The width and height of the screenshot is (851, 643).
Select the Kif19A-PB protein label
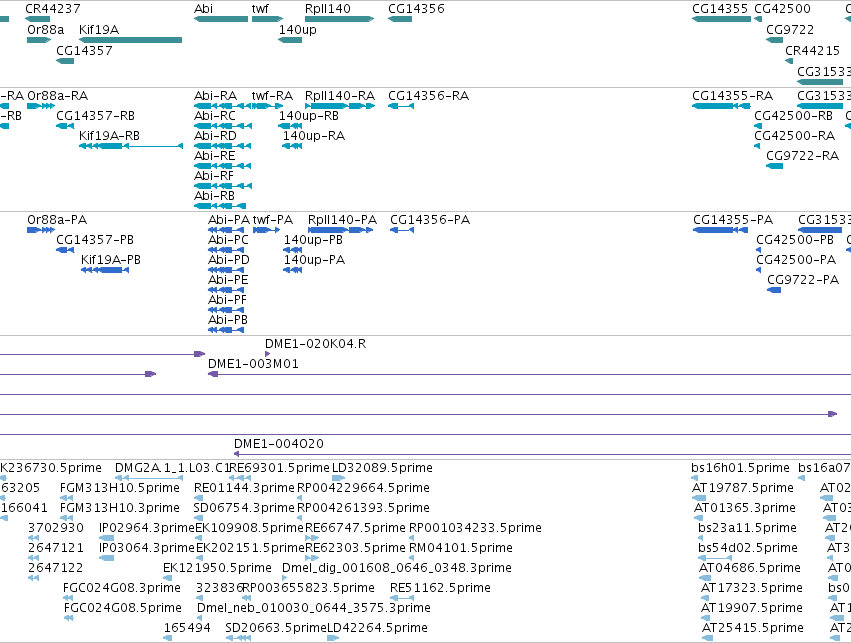(x=111, y=260)
